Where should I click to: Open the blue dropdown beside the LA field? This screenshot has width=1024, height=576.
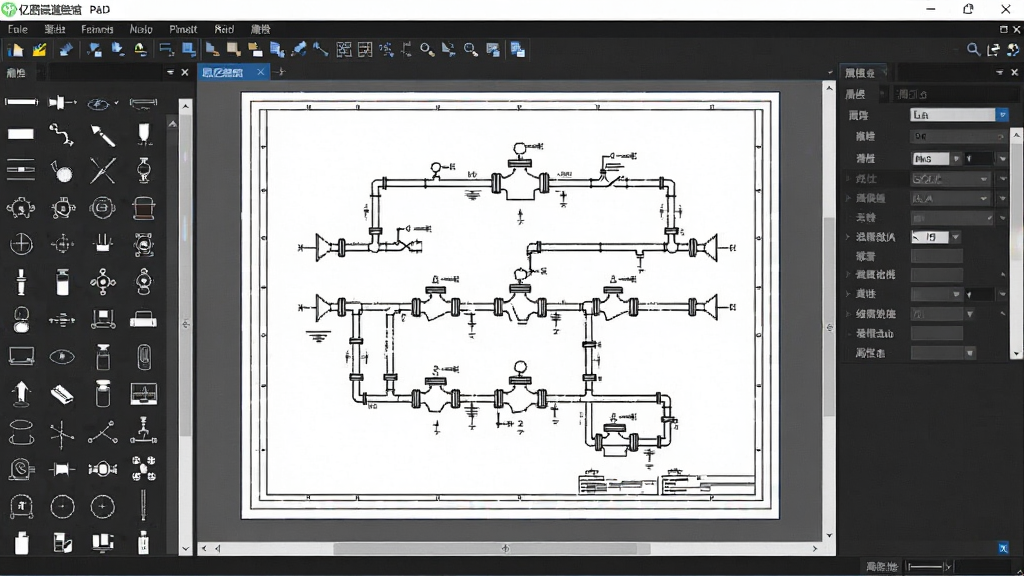(1002, 115)
